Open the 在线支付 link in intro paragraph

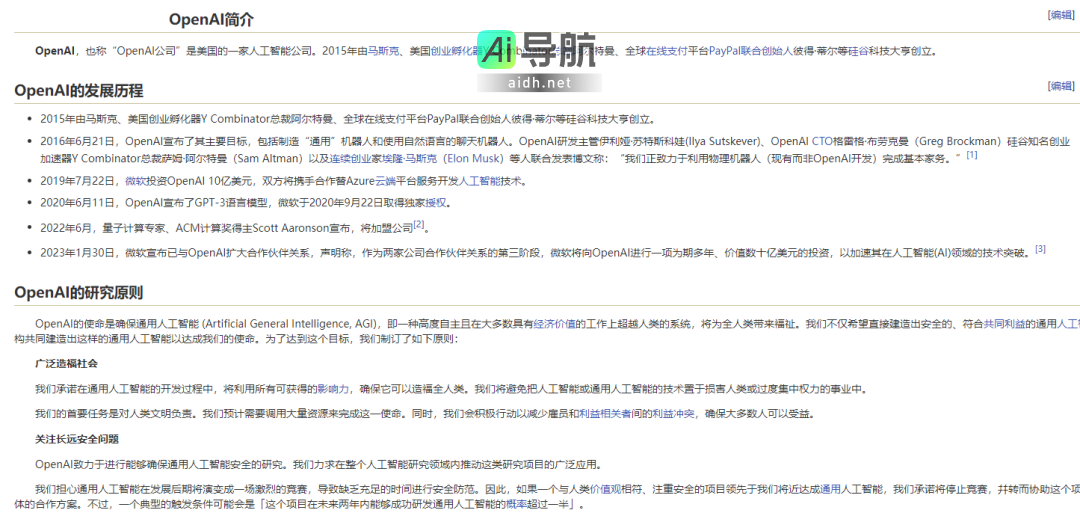click(x=667, y=50)
